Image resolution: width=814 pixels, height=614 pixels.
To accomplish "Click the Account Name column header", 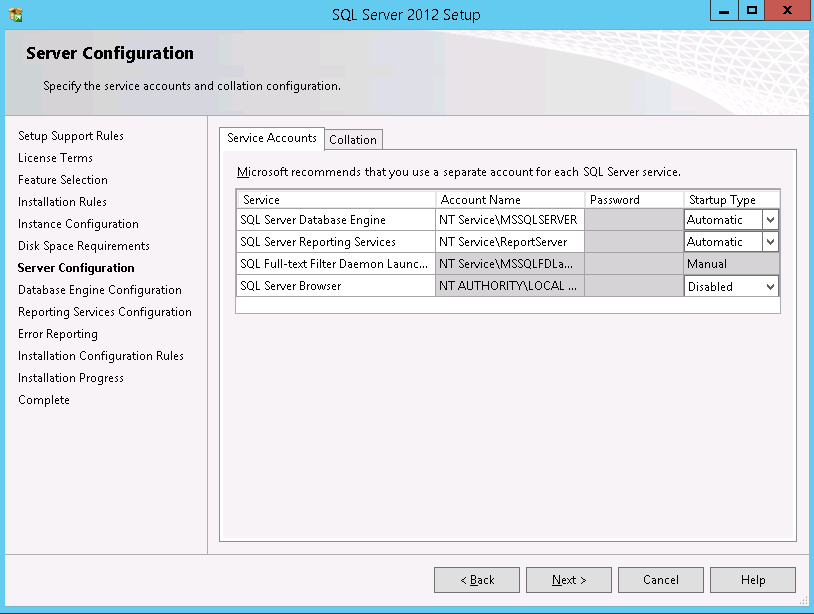I will pos(510,200).
